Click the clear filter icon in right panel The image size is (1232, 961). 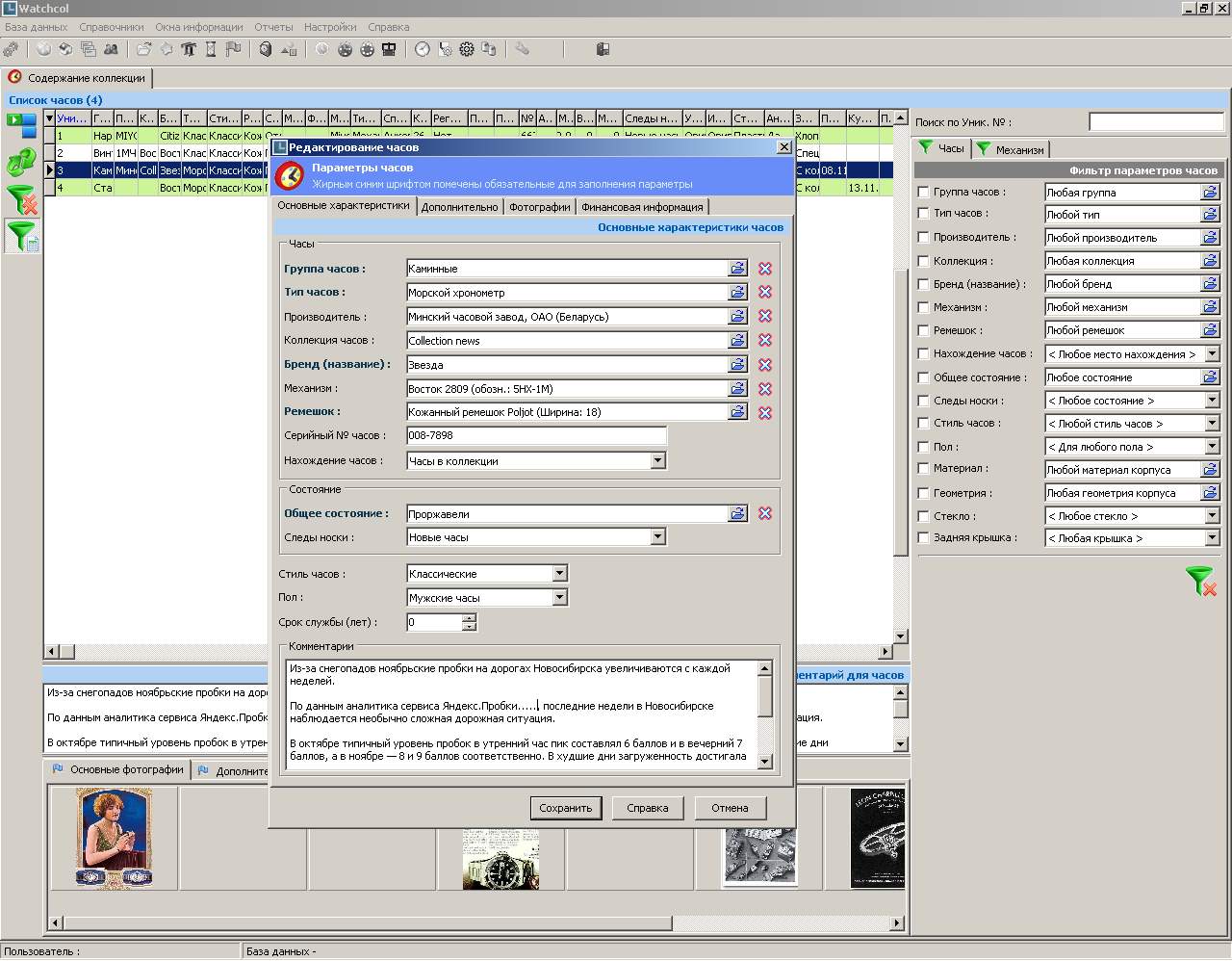1200,581
